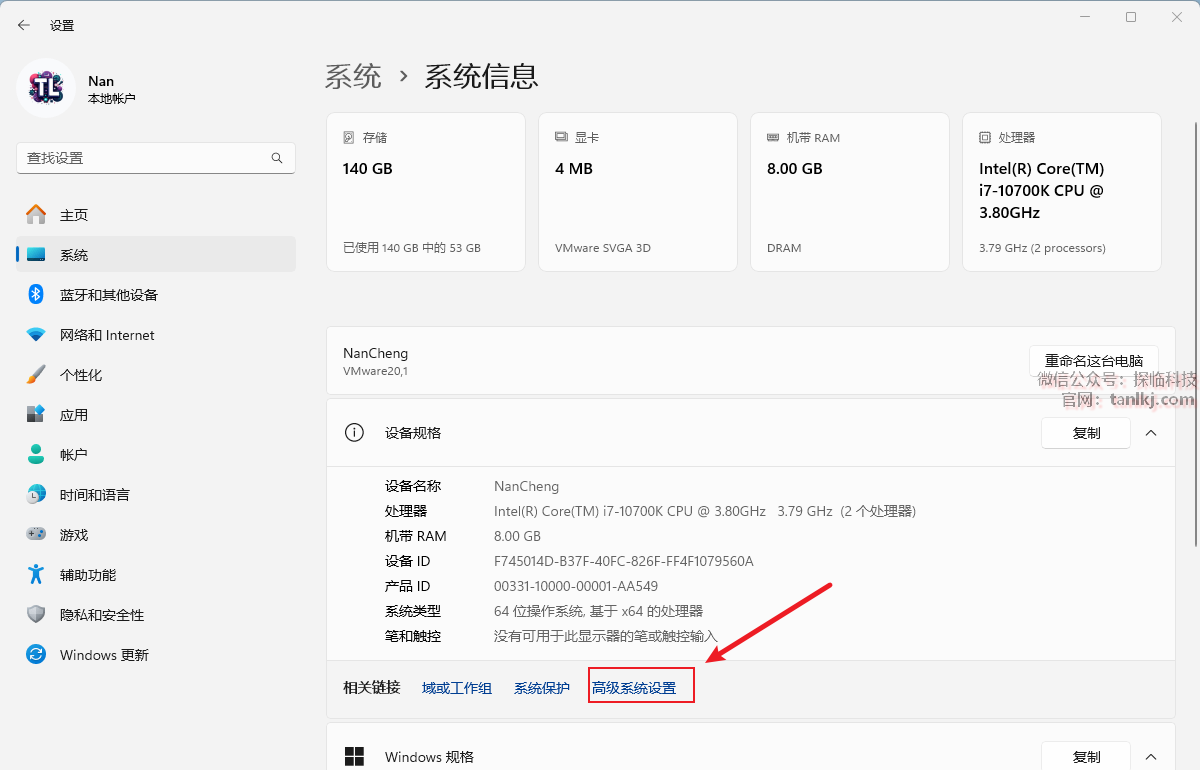Open 游戏 gaming settings
Image resolution: width=1200 pixels, height=770 pixels.
click(74, 535)
